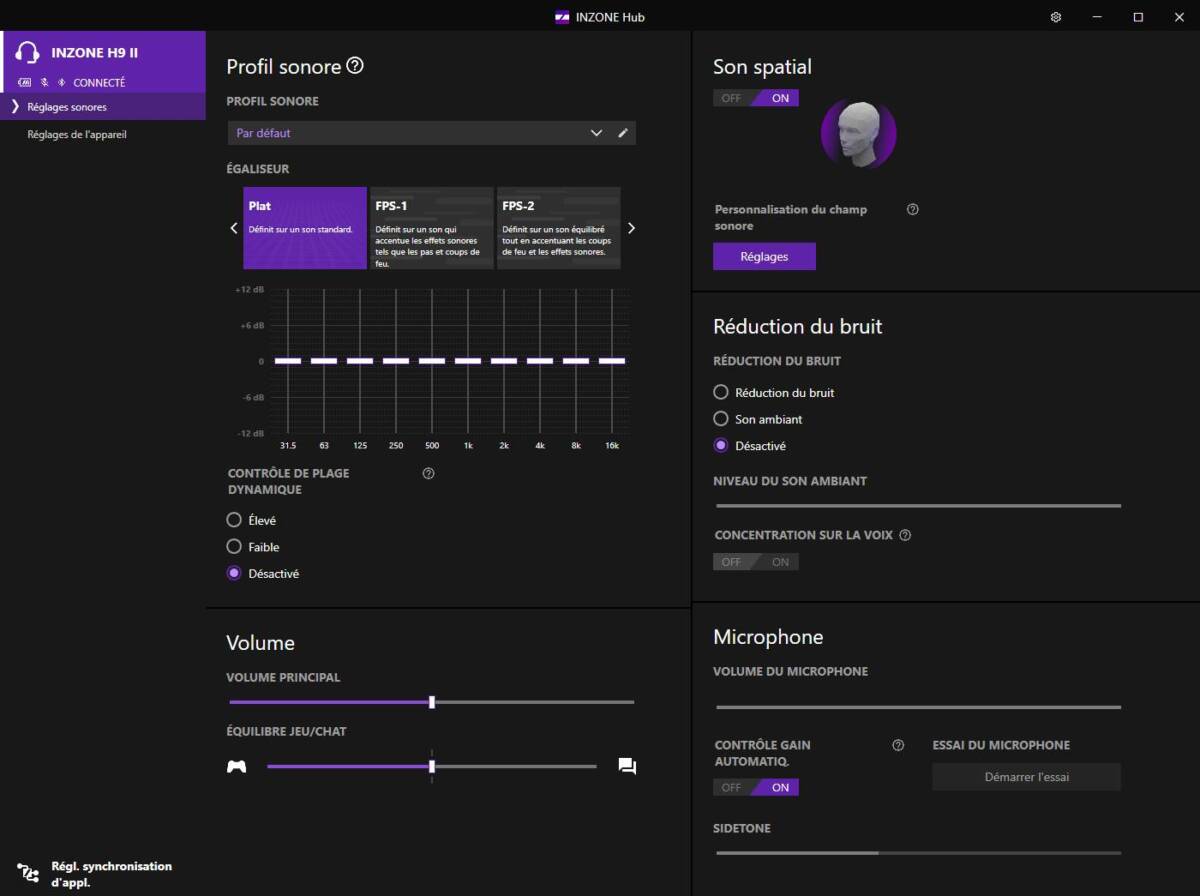Click the 500 Hz equalizer band handle
The width and height of the screenshot is (1200, 896).
(x=432, y=361)
